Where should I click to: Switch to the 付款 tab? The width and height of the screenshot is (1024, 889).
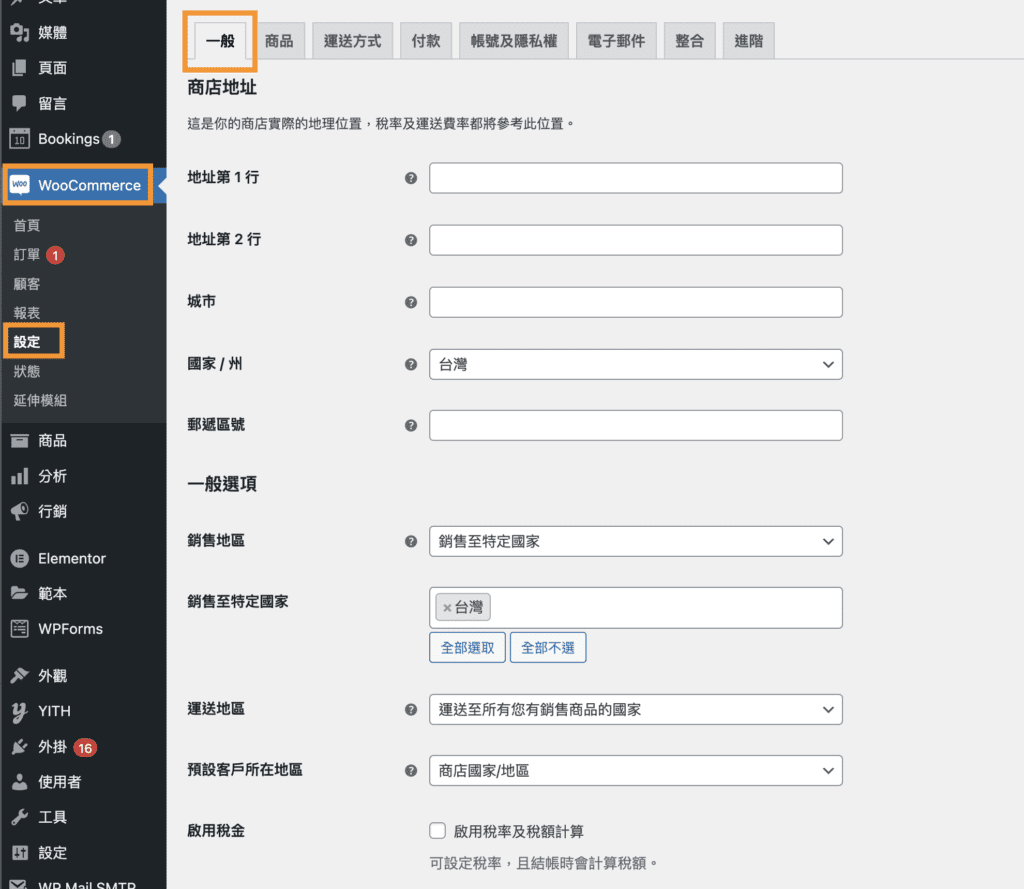tap(426, 39)
